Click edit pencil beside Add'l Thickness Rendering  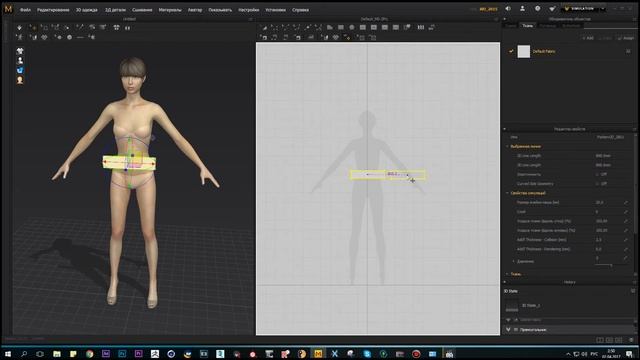626,249
